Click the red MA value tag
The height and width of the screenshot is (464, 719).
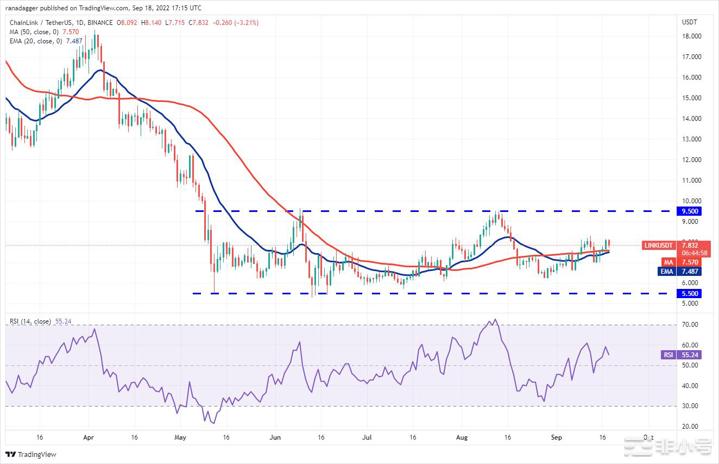pyautogui.click(x=688, y=262)
